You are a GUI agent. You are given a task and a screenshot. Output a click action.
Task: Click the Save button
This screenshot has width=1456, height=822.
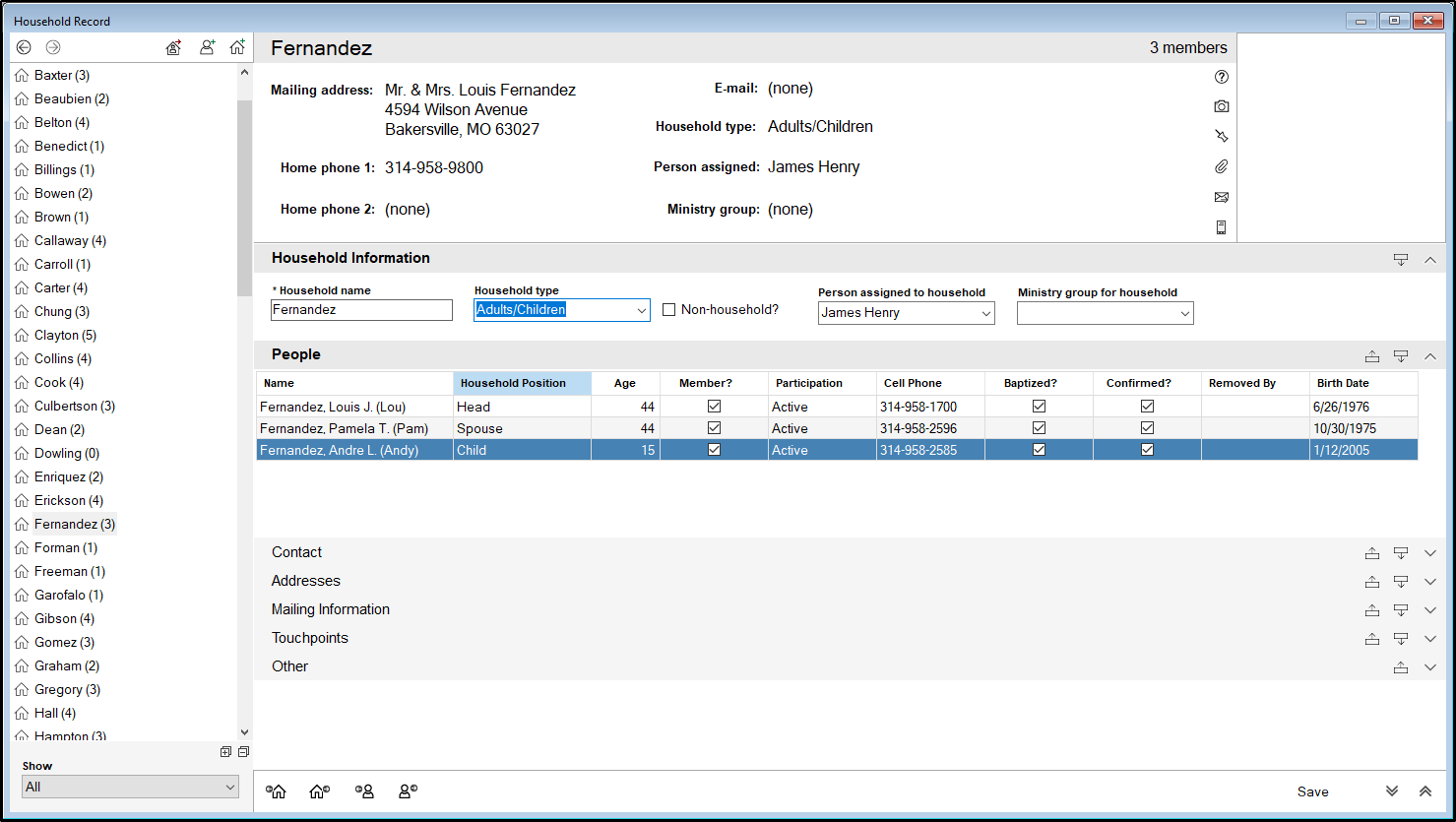click(1312, 791)
